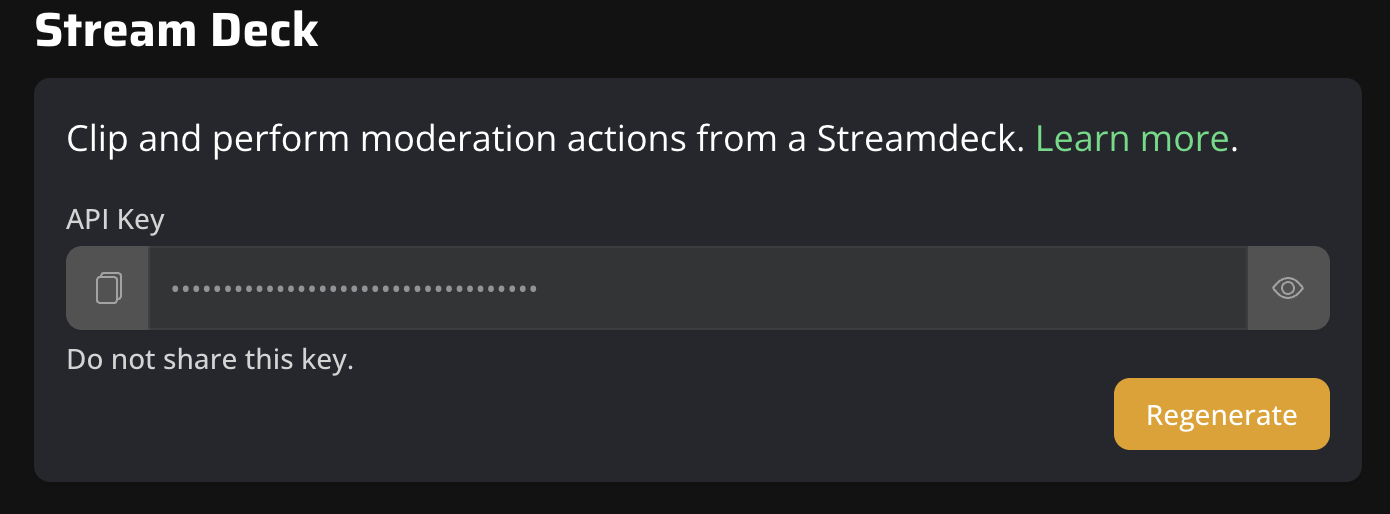Toggle API key visibility on
1390x514 pixels.
(1288, 288)
